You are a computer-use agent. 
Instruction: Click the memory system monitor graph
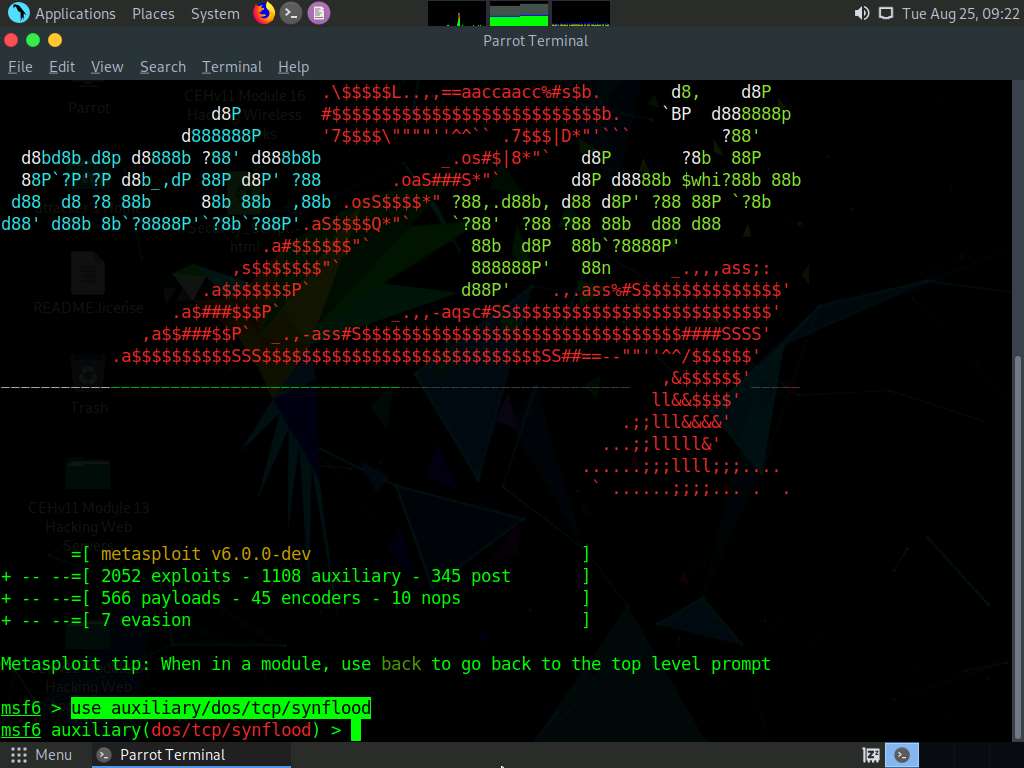click(519, 13)
